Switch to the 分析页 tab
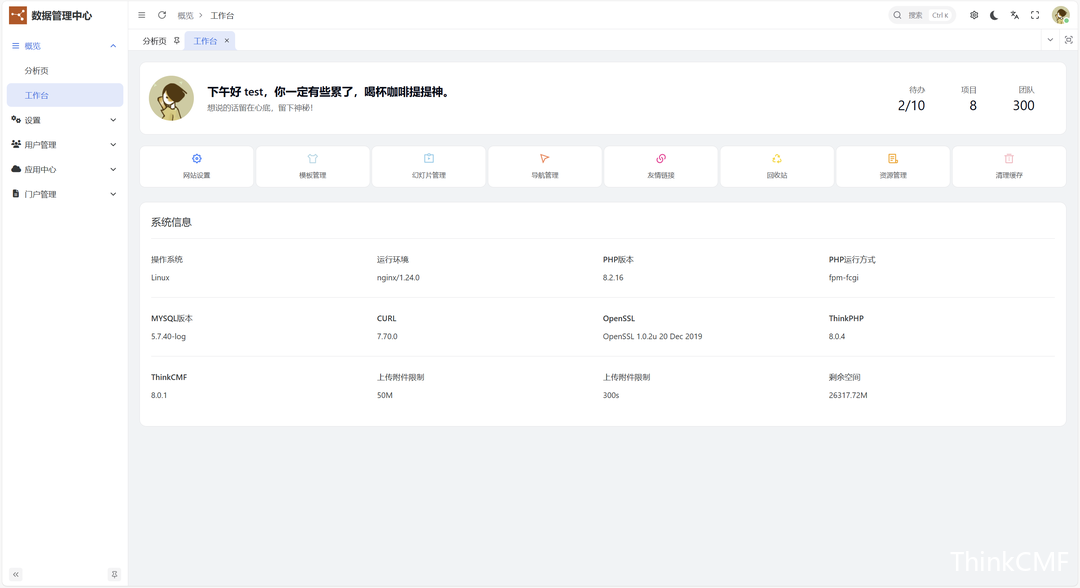The height and width of the screenshot is (588, 1080). pos(154,41)
